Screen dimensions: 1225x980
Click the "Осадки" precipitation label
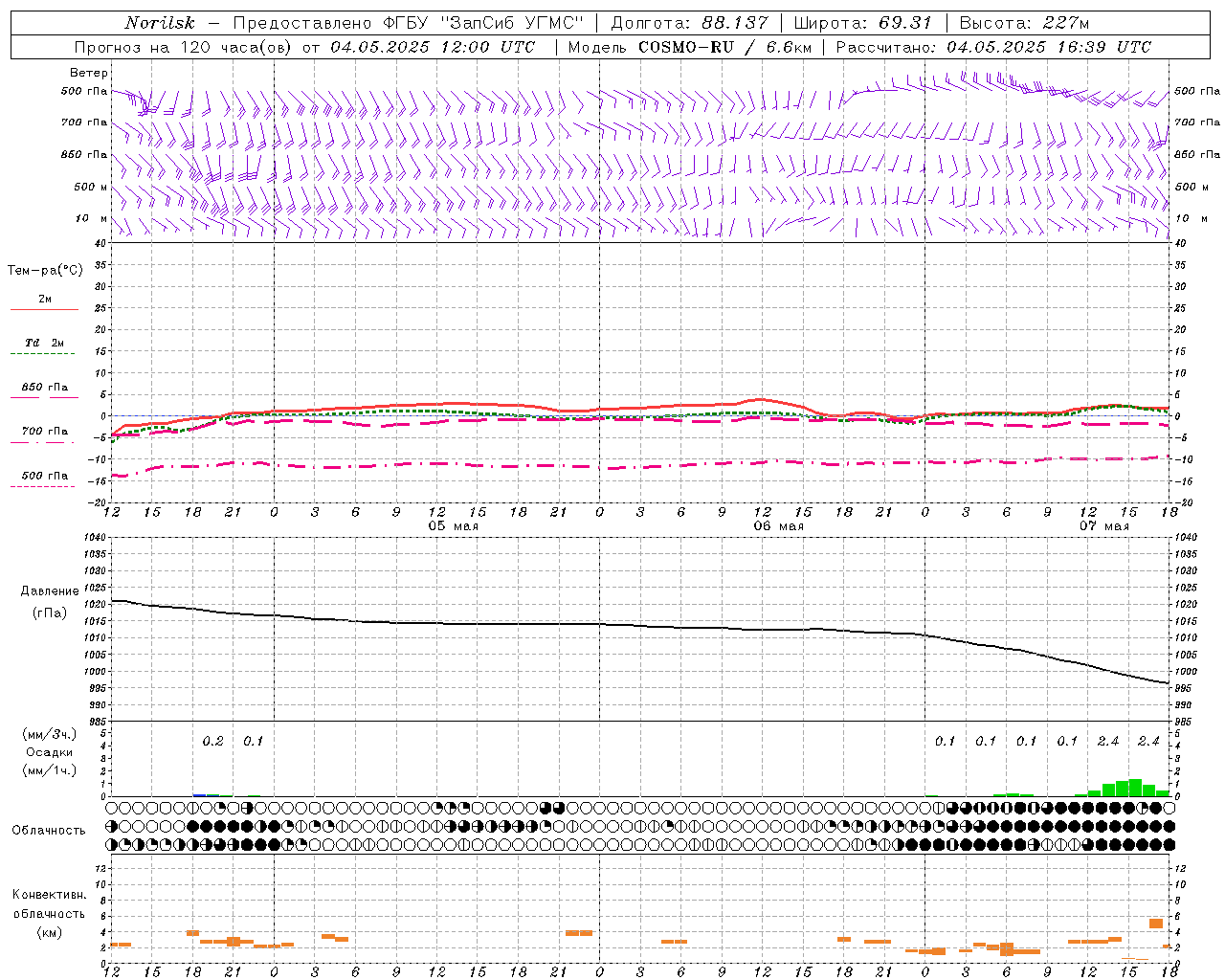point(50,752)
